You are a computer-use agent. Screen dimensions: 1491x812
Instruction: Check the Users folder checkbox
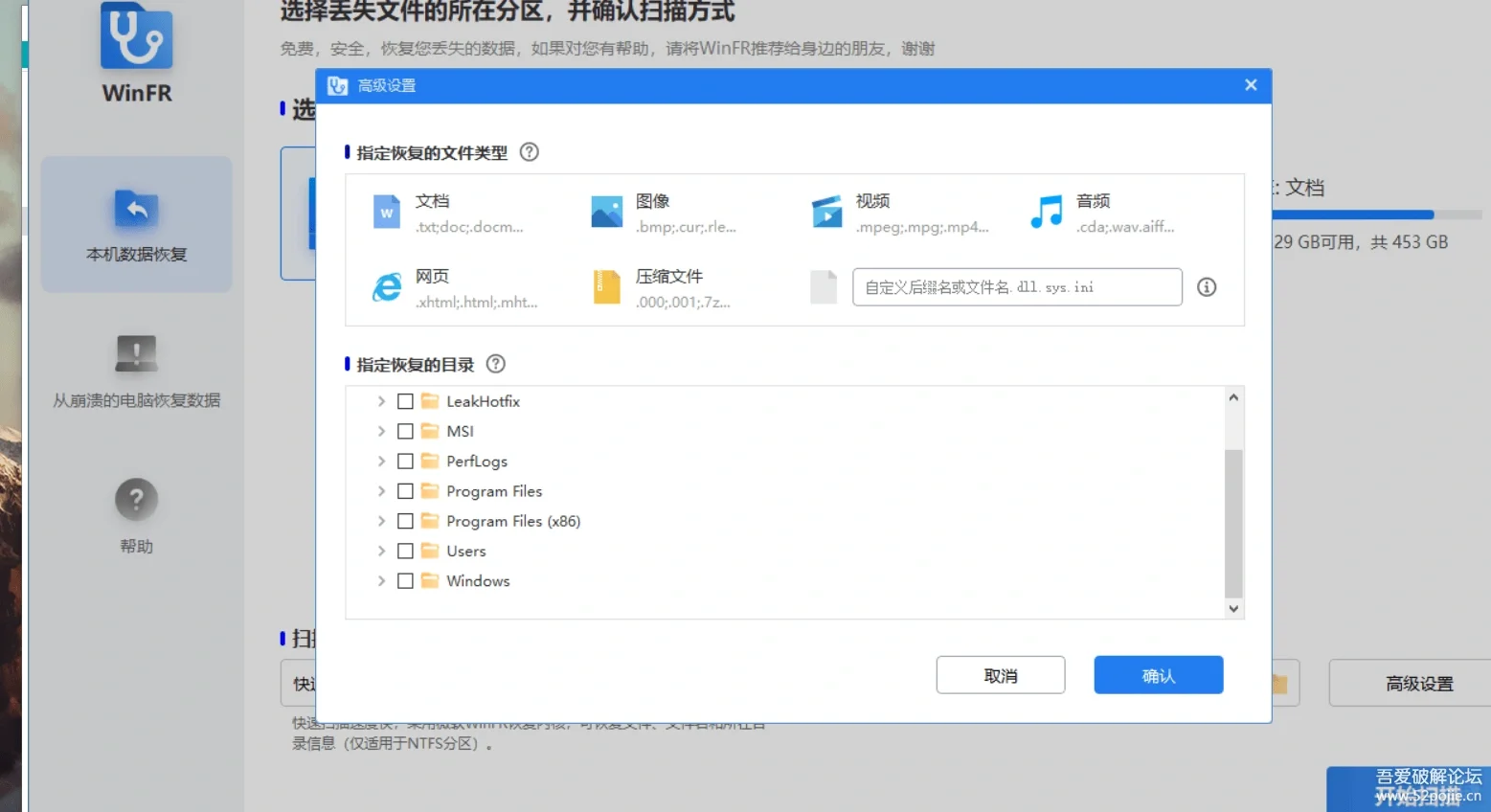tap(405, 551)
